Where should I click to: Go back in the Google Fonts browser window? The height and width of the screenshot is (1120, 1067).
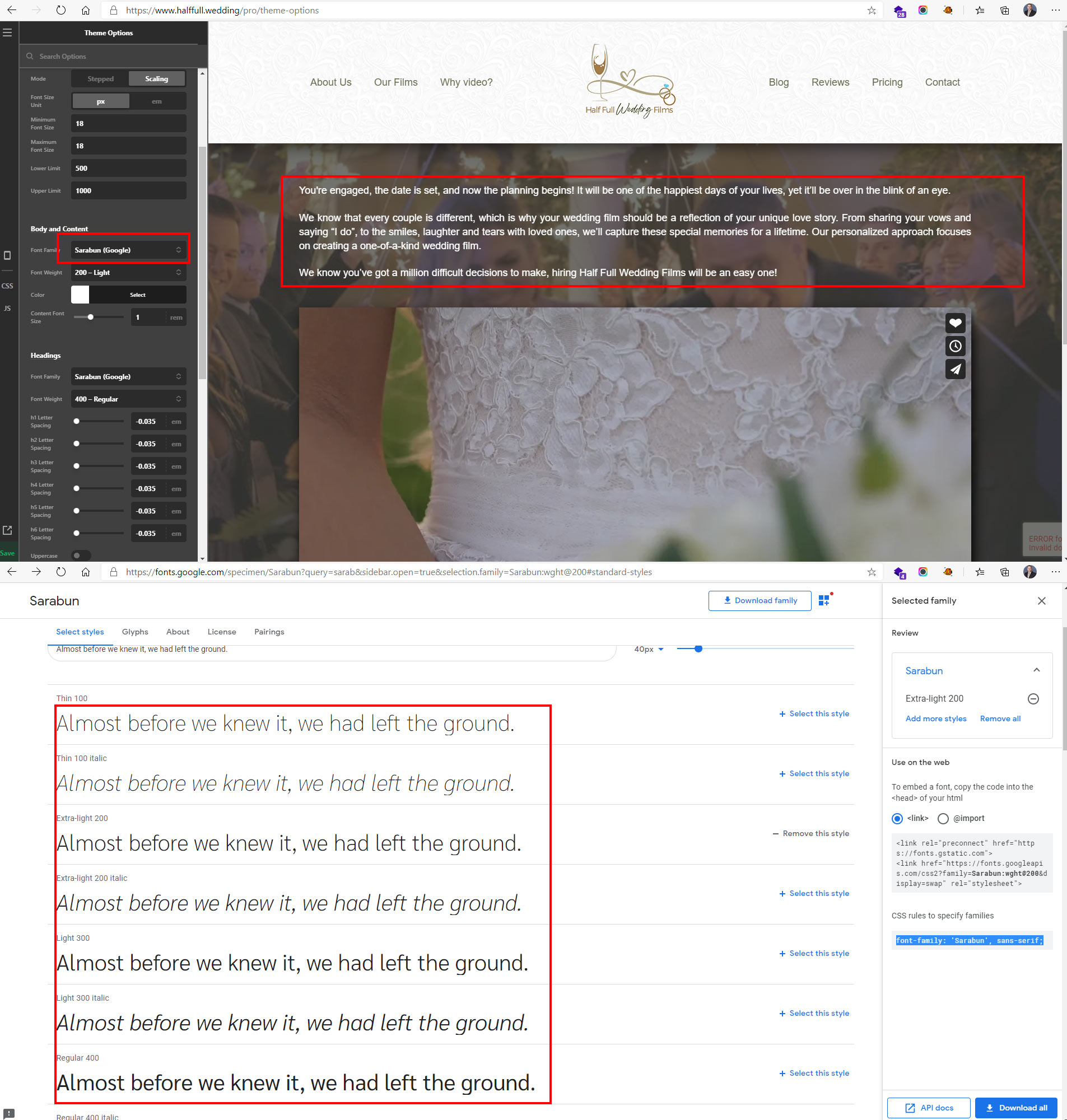click(11, 572)
